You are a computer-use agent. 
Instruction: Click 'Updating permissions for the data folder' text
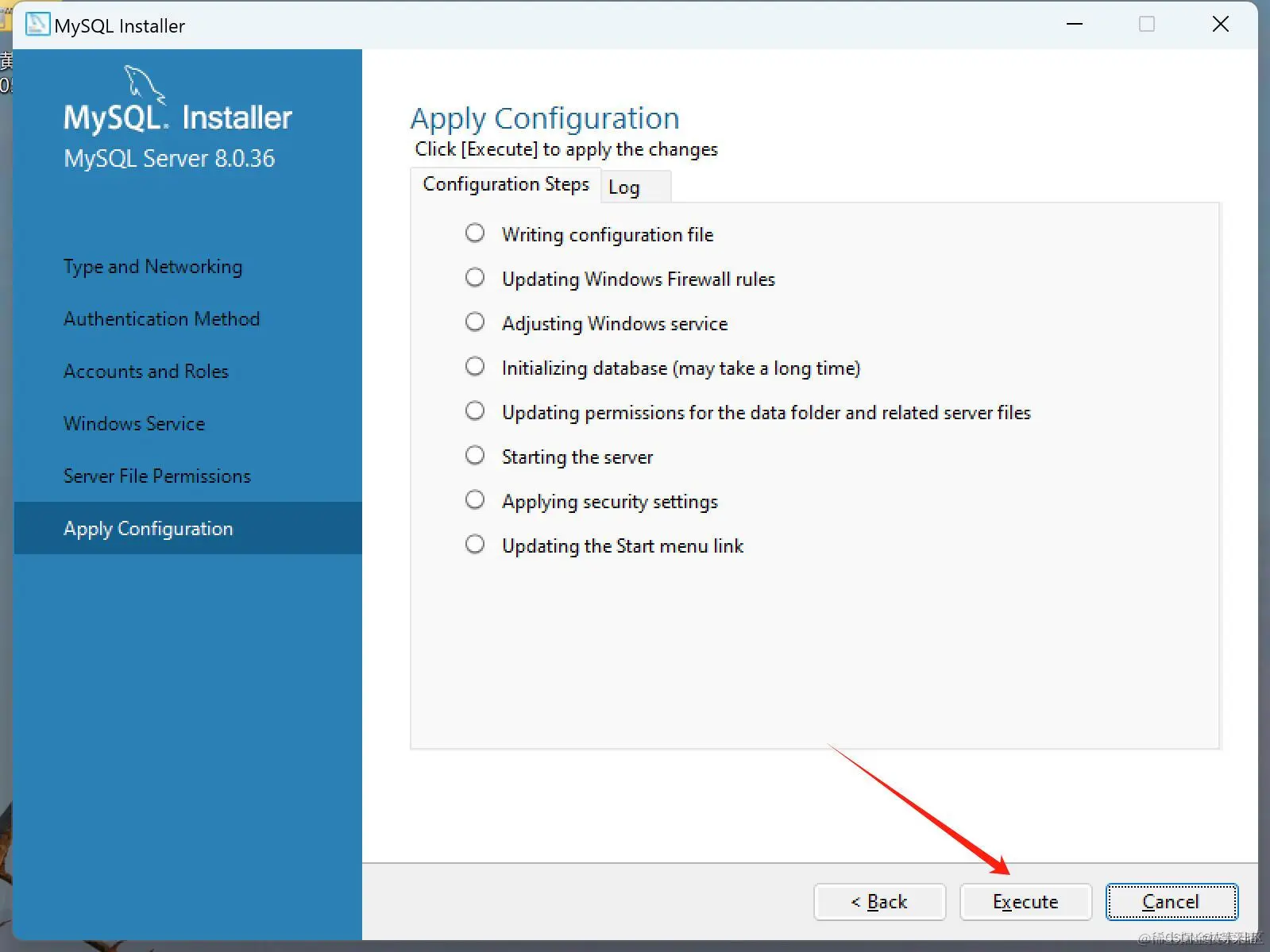766,413
